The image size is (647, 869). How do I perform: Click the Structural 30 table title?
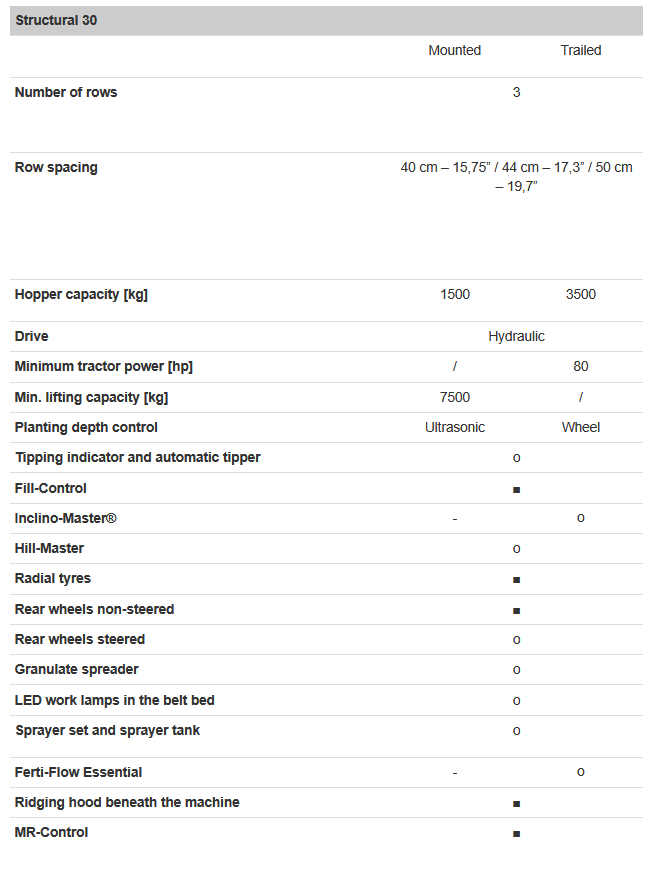[x=56, y=20]
